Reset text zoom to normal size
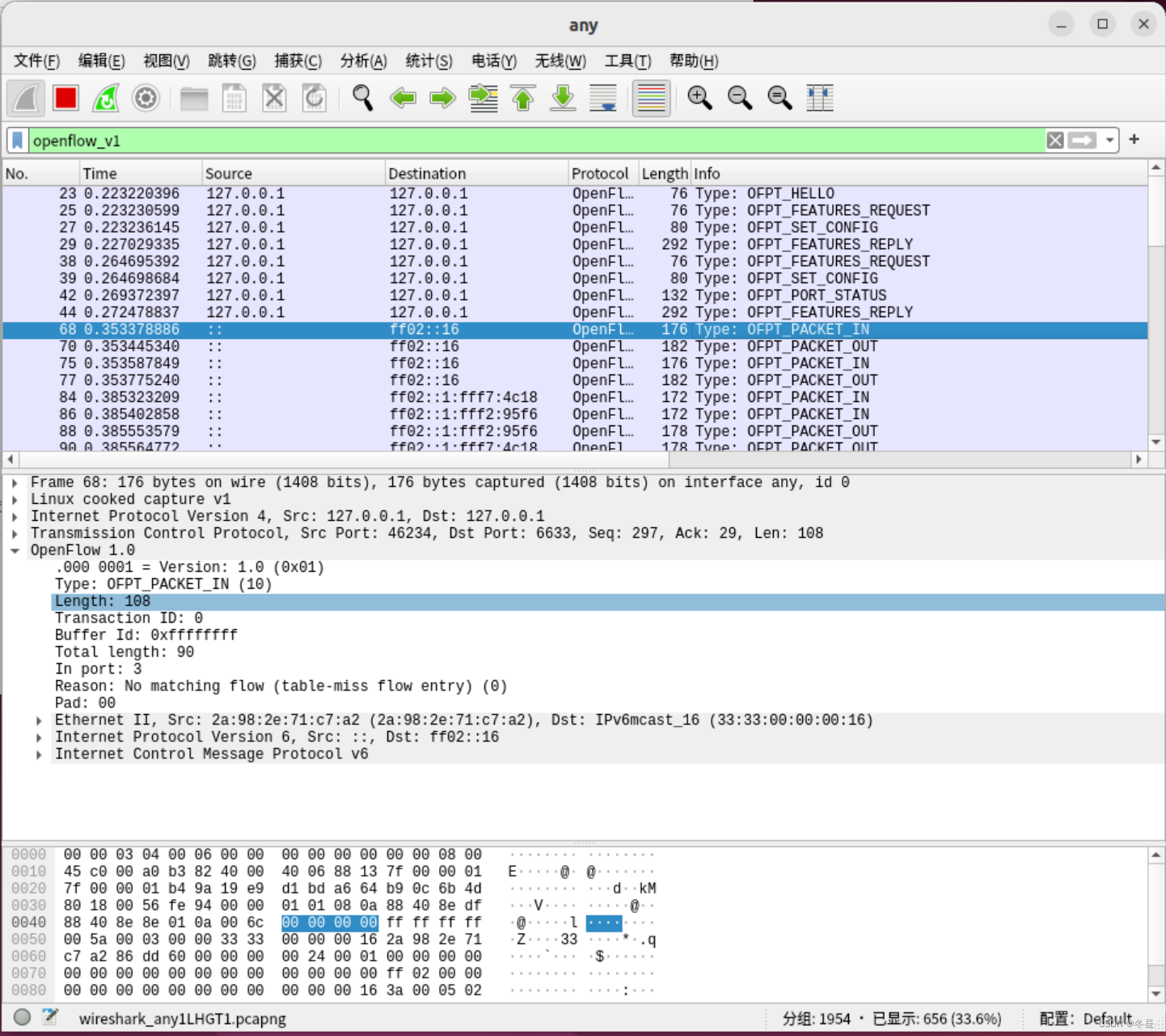This screenshot has width=1166, height=1036. pyautogui.click(x=779, y=99)
